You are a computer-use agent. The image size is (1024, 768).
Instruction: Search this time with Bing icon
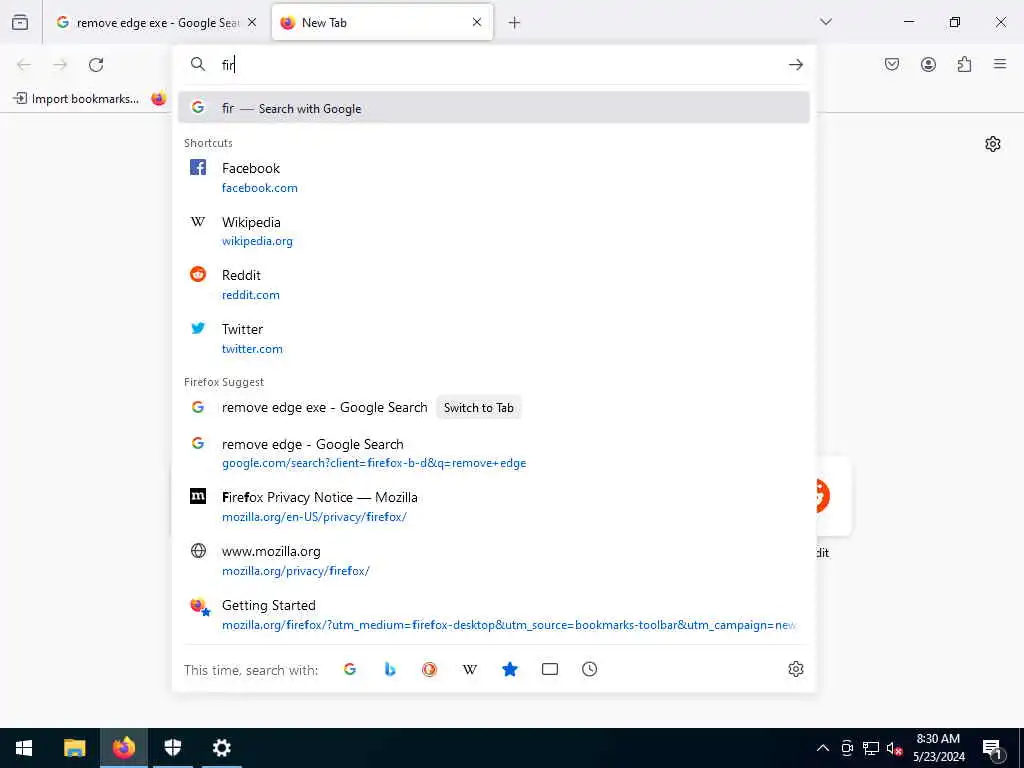(x=390, y=669)
